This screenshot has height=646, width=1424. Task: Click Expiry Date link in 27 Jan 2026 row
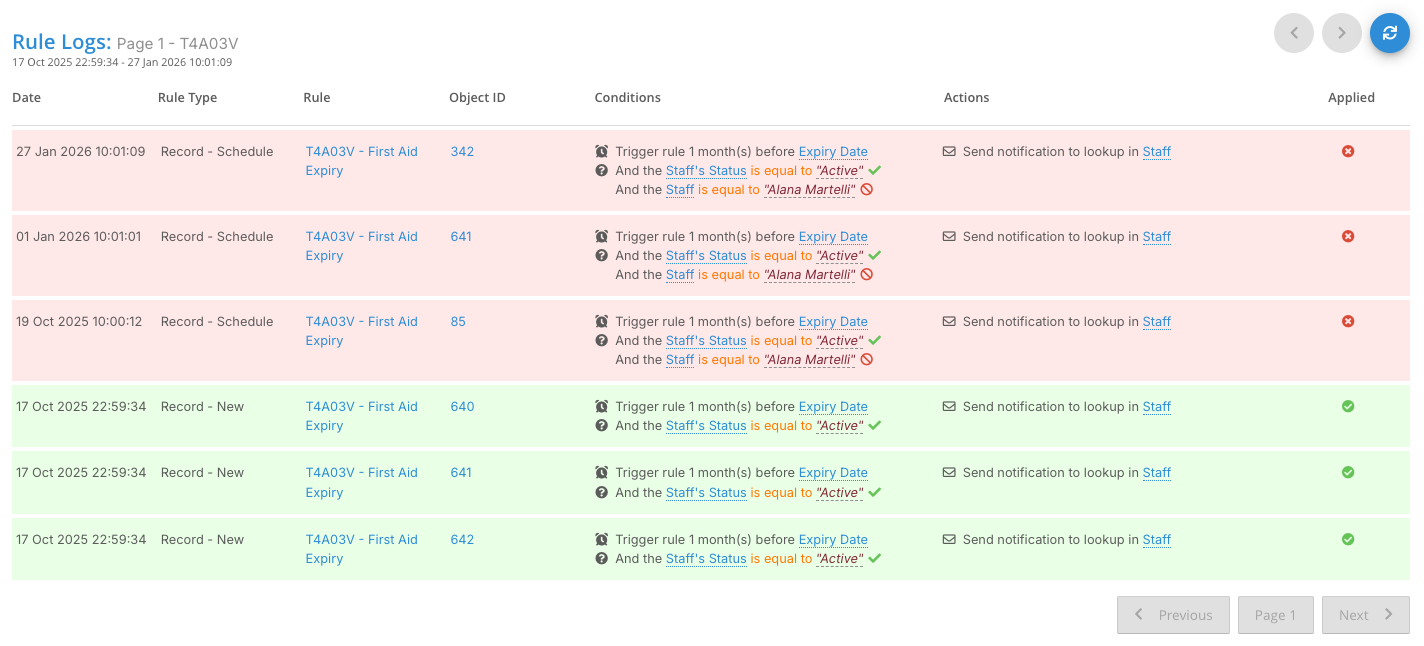833,152
